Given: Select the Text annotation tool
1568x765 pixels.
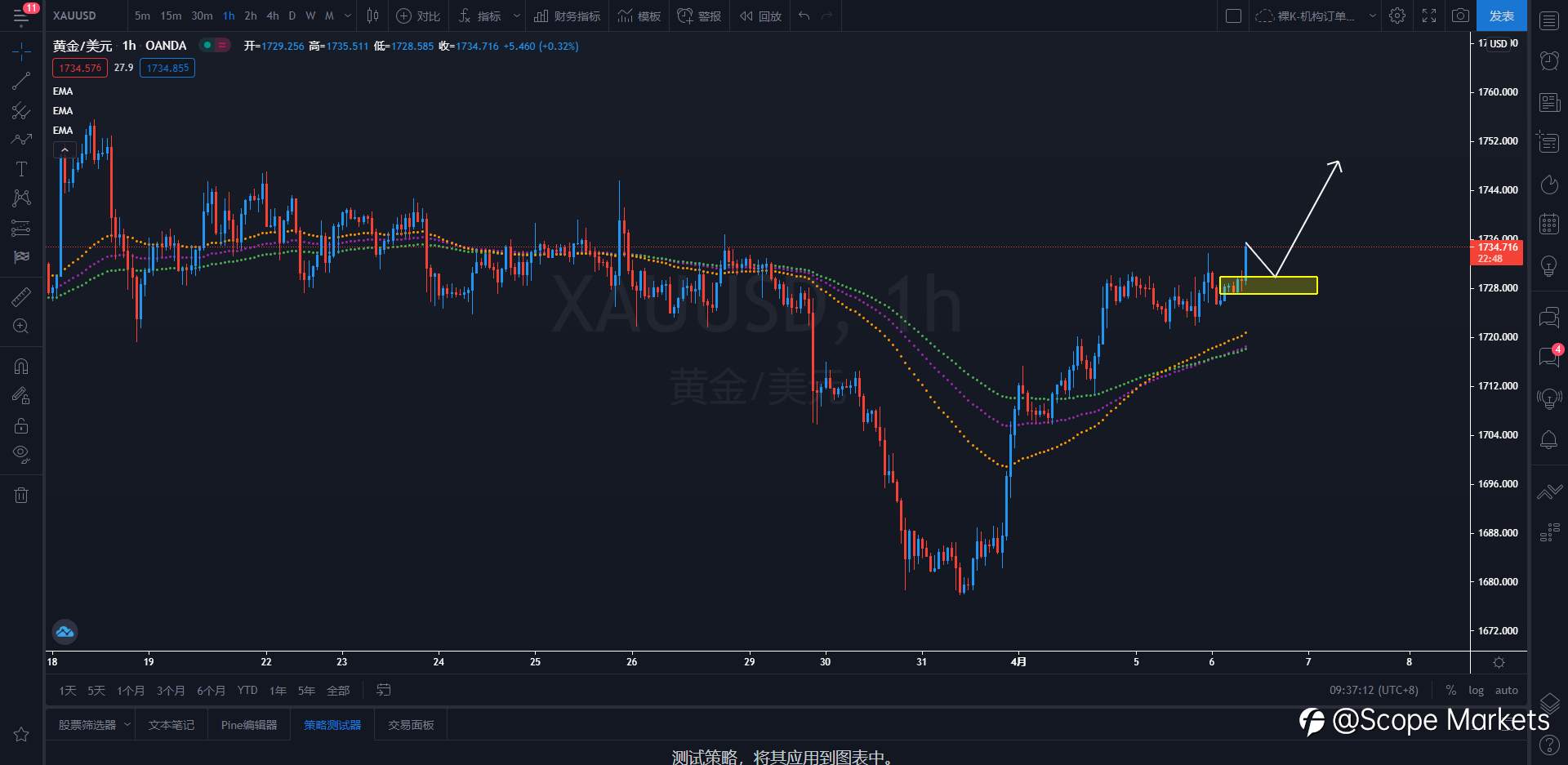Looking at the screenshot, I should pyautogui.click(x=21, y=169).
